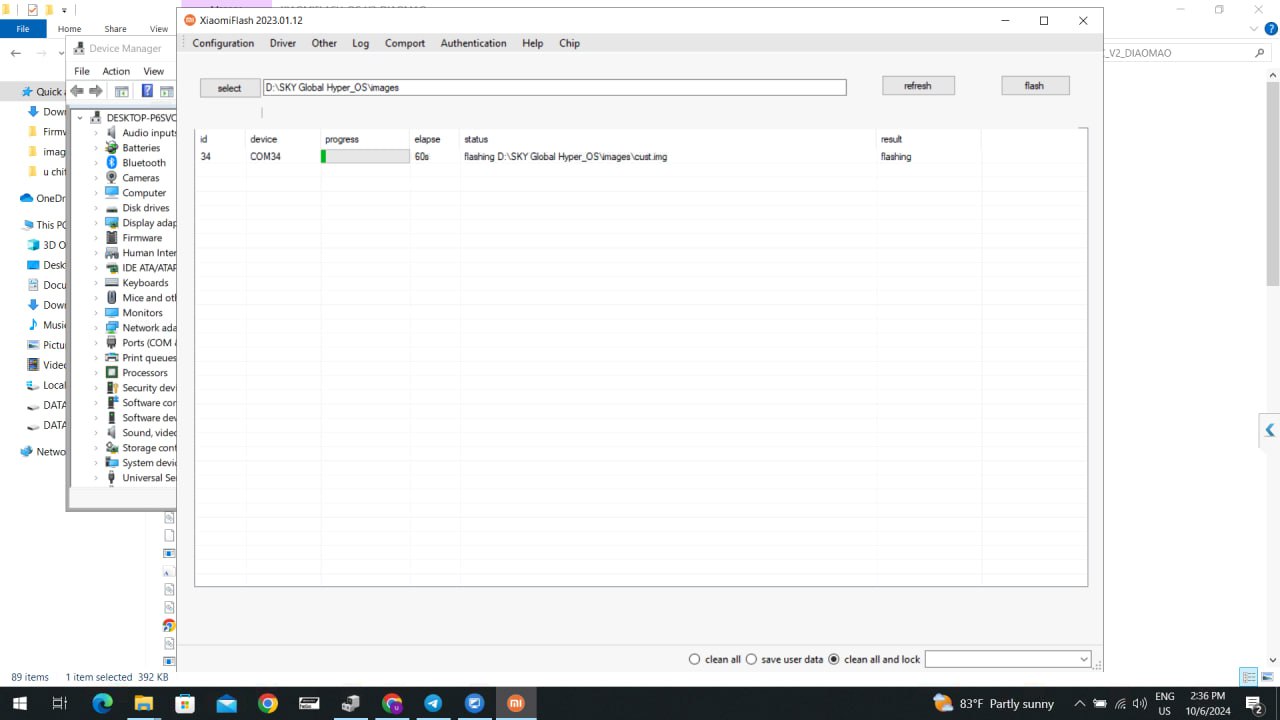Click the OneDrive icon in Explorer sidebar
This screenshot has width=1280, height=720.
tap(26, 198)
